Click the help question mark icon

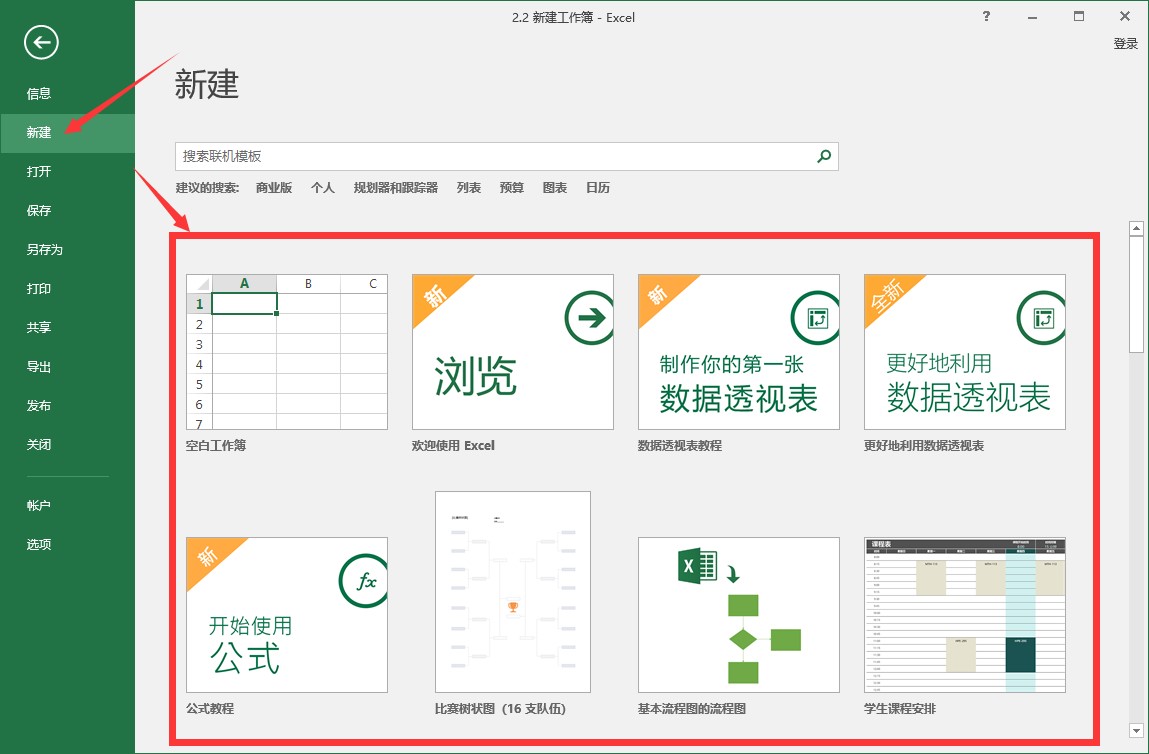point(986,17)
